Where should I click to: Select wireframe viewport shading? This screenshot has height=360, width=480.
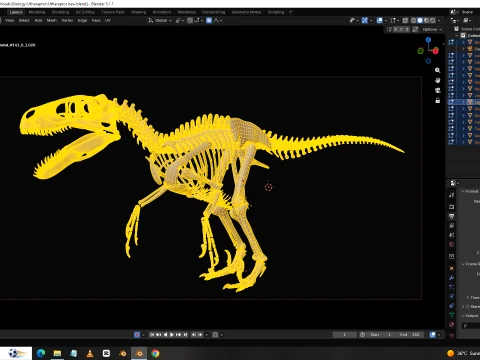click(413, 20)
